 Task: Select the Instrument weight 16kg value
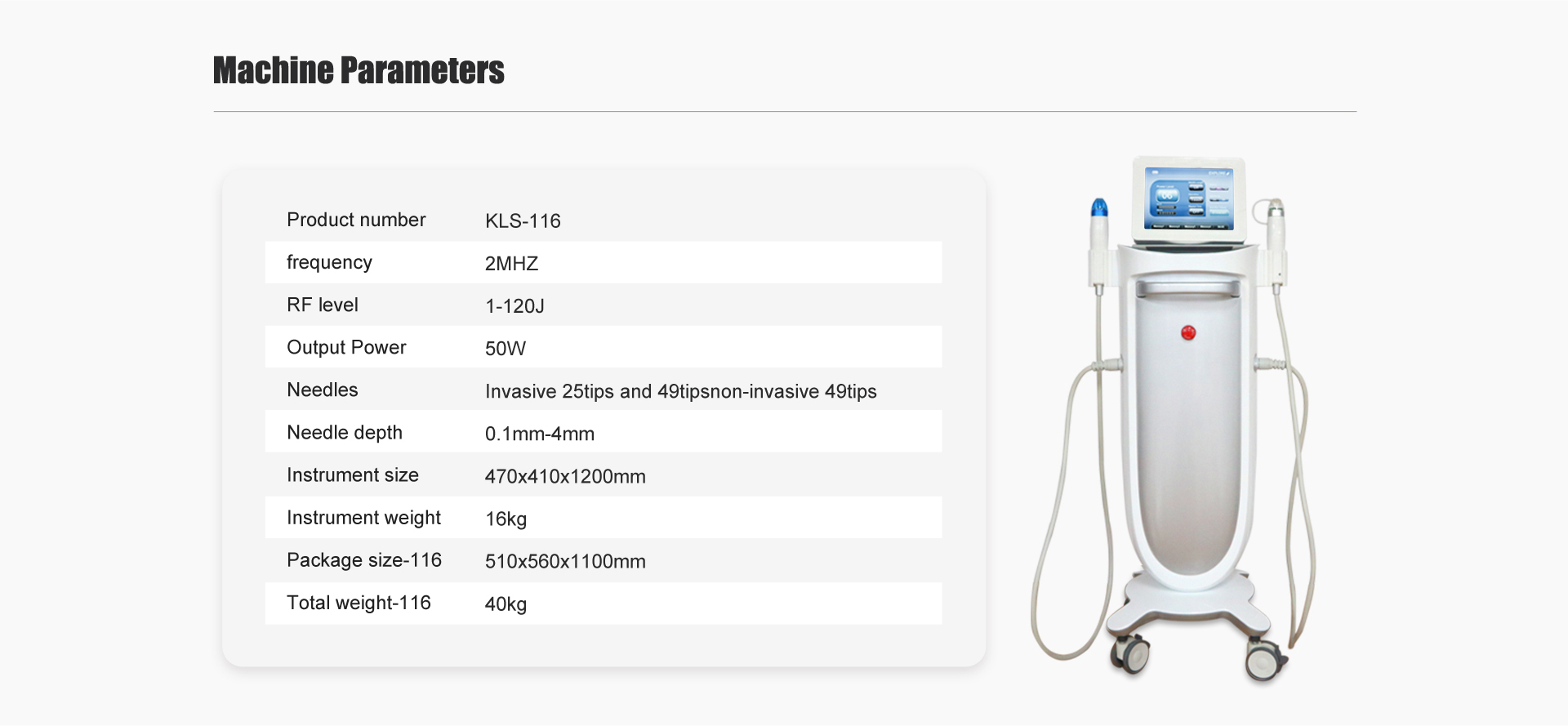[x=506, y=519]
